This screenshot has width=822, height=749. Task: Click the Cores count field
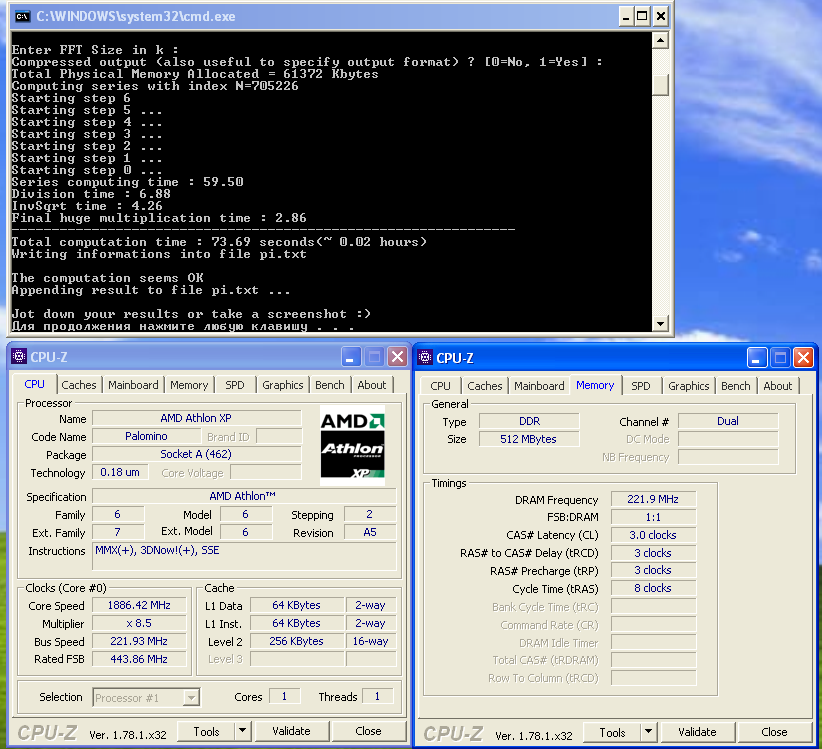tap(285, 697)
